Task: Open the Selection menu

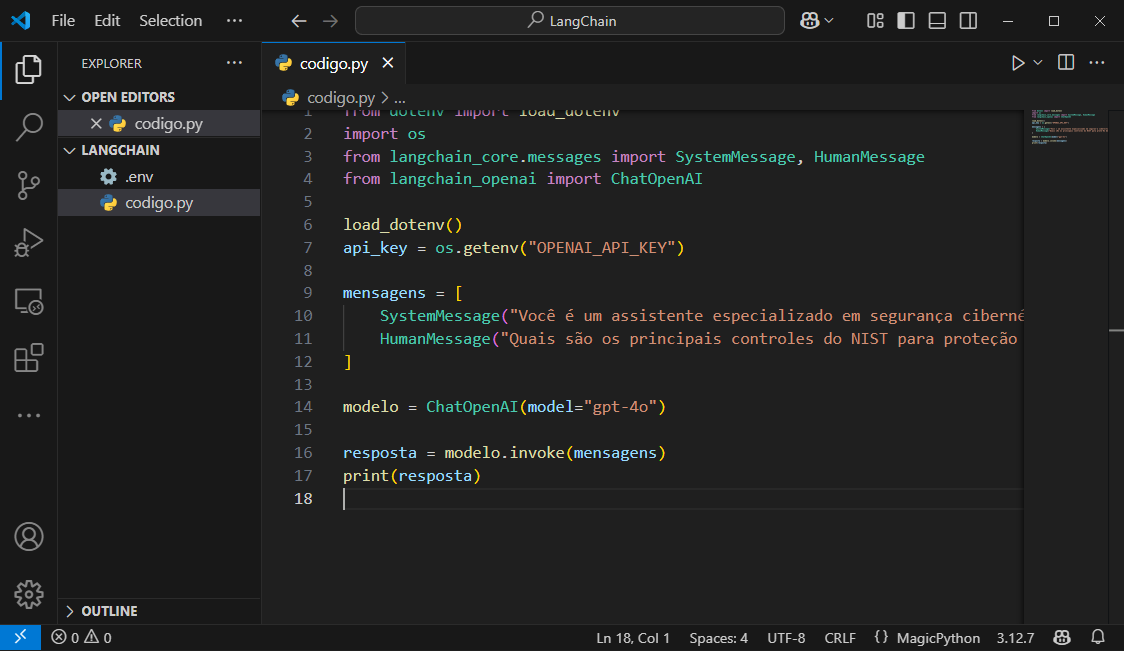Action: pos(171,21)
